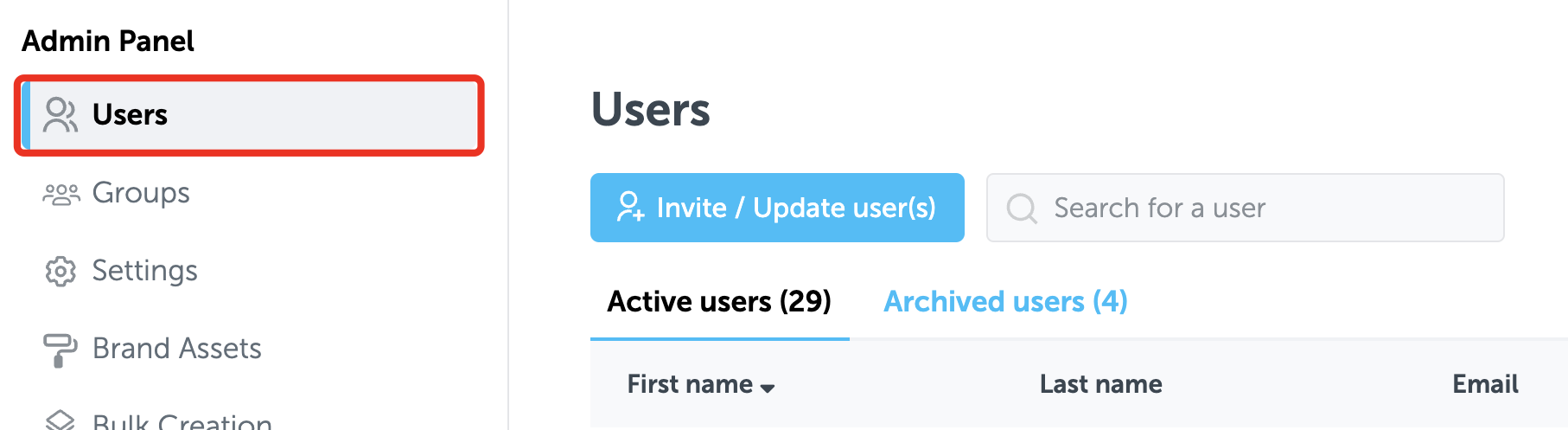This screenshot has width=1568, height=430.
Task: Select the Active users (29) tab
Action: coord(719,301)
